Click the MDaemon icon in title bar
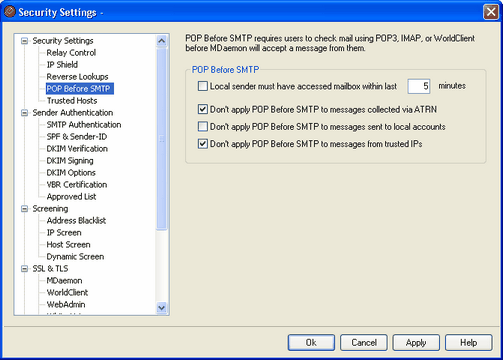503x360 pixels. (9, 12)
